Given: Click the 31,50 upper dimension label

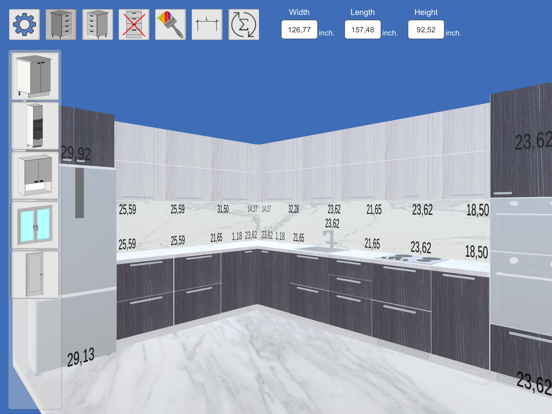Looking at the screenshot, I should pos(223,209).
